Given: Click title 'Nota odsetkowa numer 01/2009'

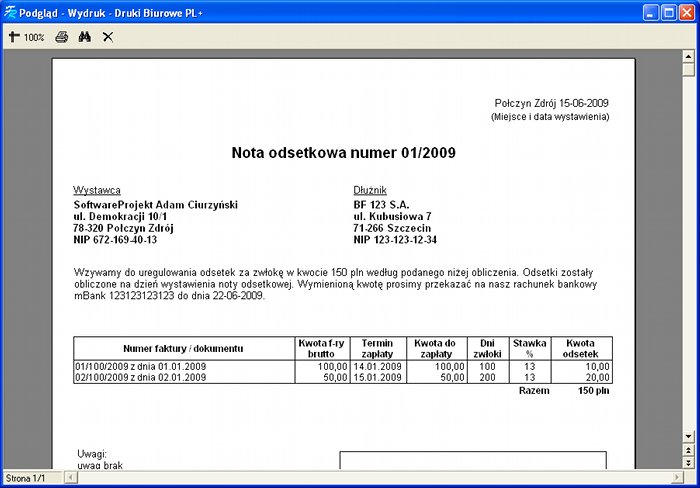Looking at the screenshot, I should click(x=343, y=153).
